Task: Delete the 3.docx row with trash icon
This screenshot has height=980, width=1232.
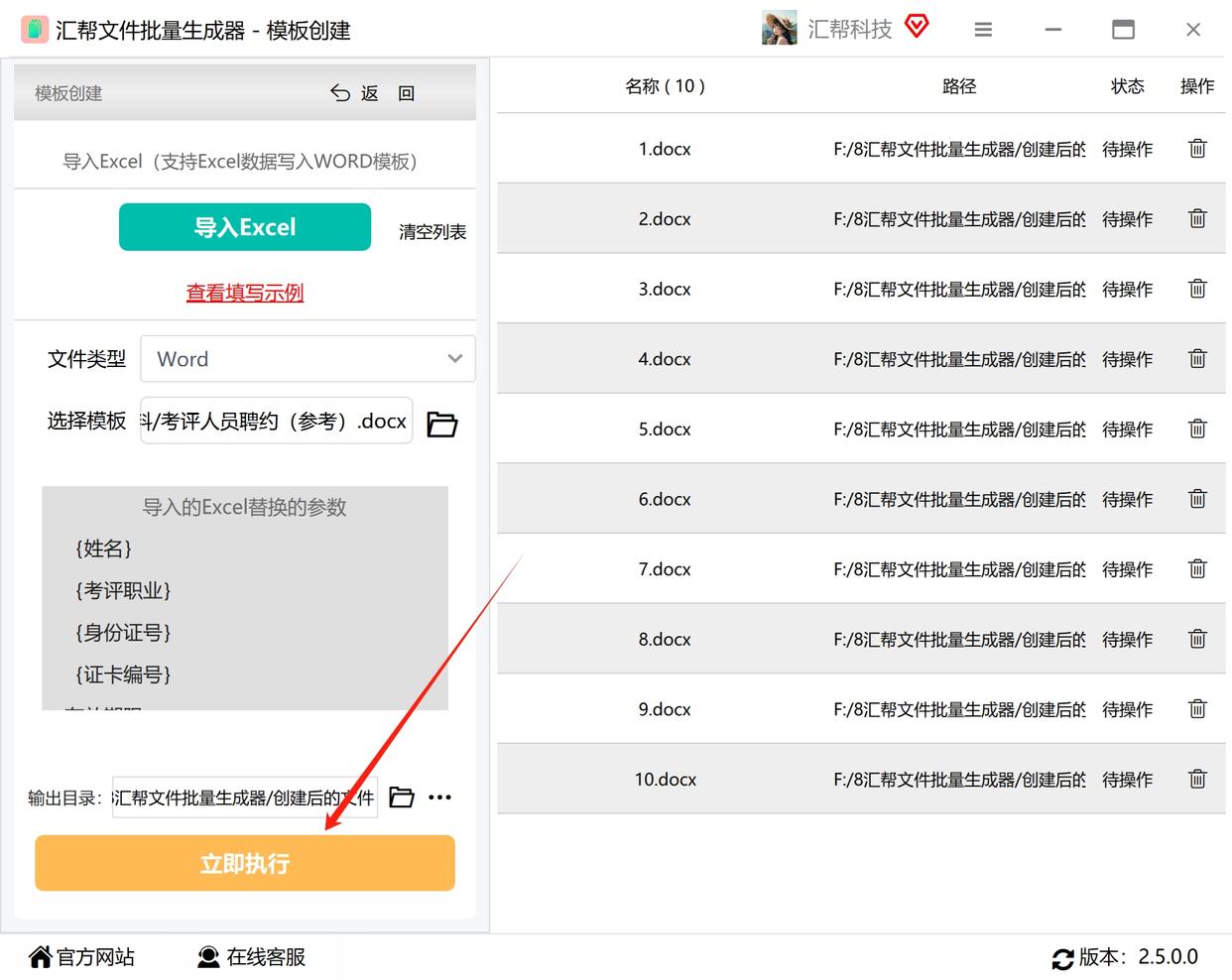Action: 1197,289
